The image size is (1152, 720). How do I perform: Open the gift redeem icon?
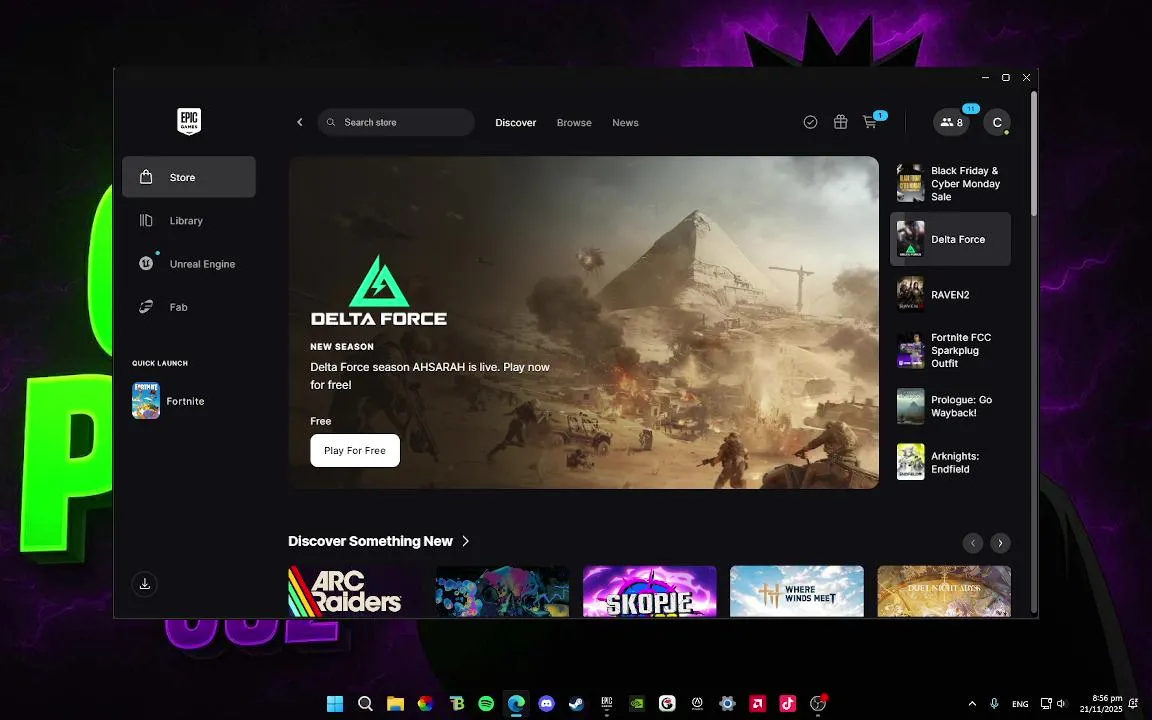coord(840,122)
